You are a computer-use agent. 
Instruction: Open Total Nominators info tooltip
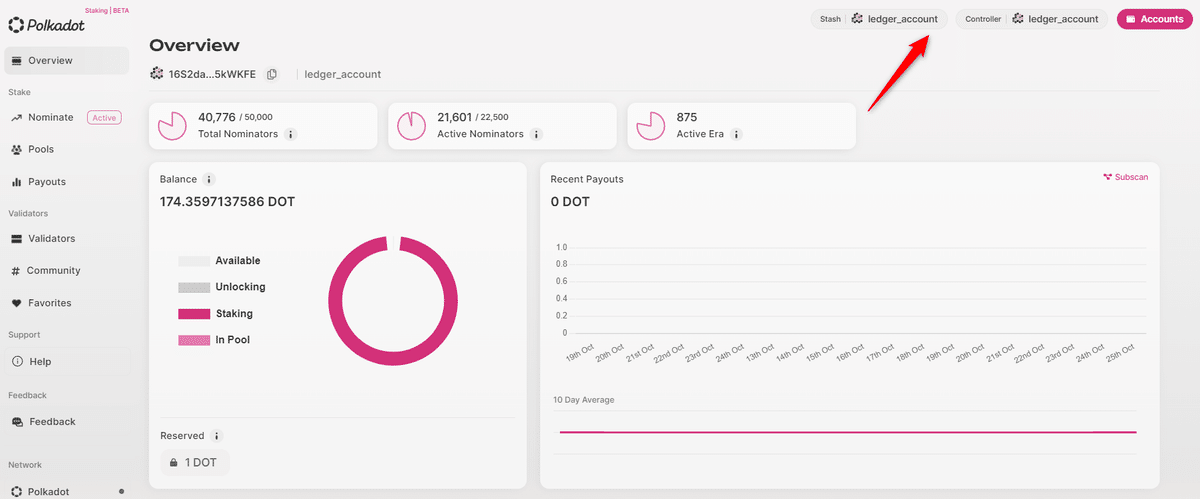click(x=291, y=134)
